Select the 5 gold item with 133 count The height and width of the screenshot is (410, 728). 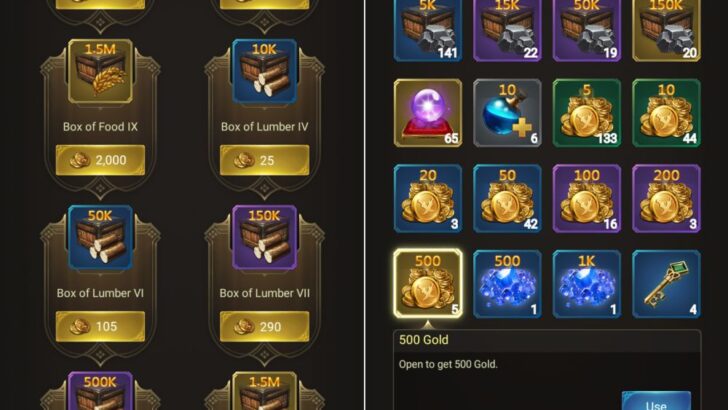(587, 113)
